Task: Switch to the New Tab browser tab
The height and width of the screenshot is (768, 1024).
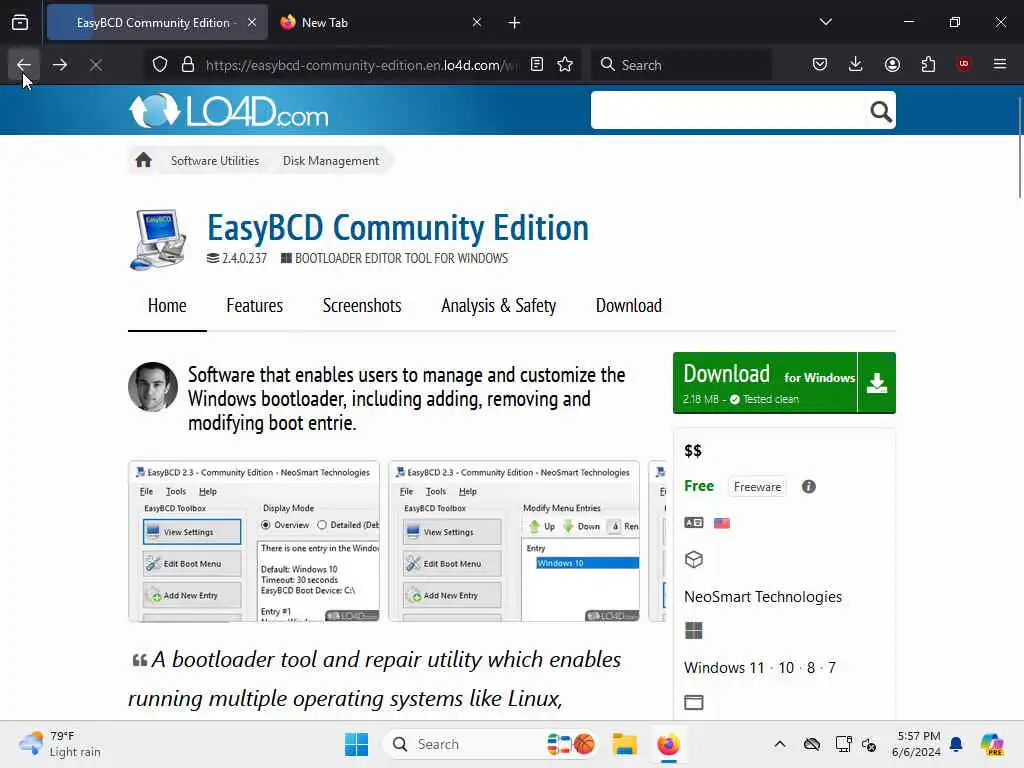Action: coord(382,22)
